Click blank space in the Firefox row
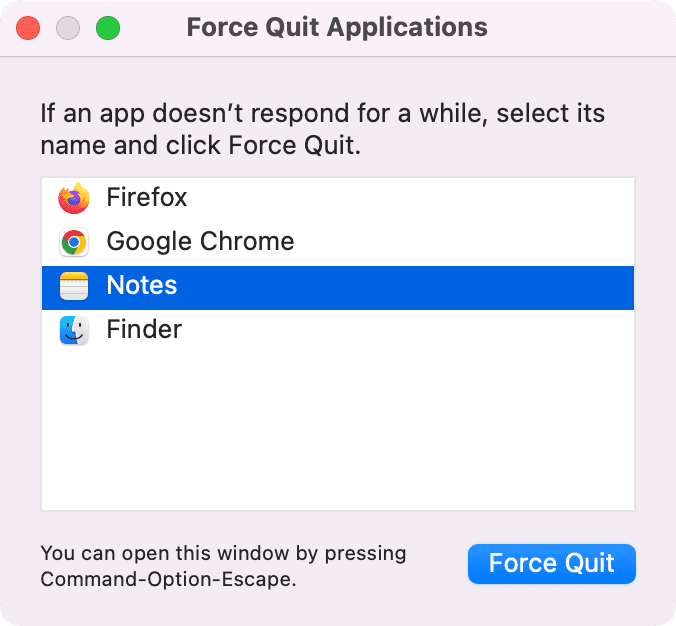 (x=410, y=198)
